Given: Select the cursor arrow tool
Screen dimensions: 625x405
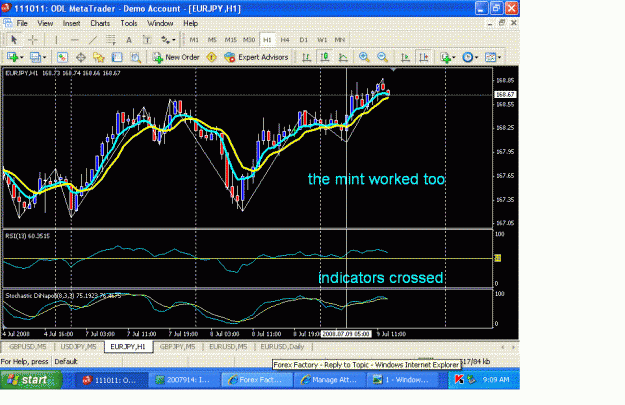Looking at the screenshot, I should coord(14,40).
